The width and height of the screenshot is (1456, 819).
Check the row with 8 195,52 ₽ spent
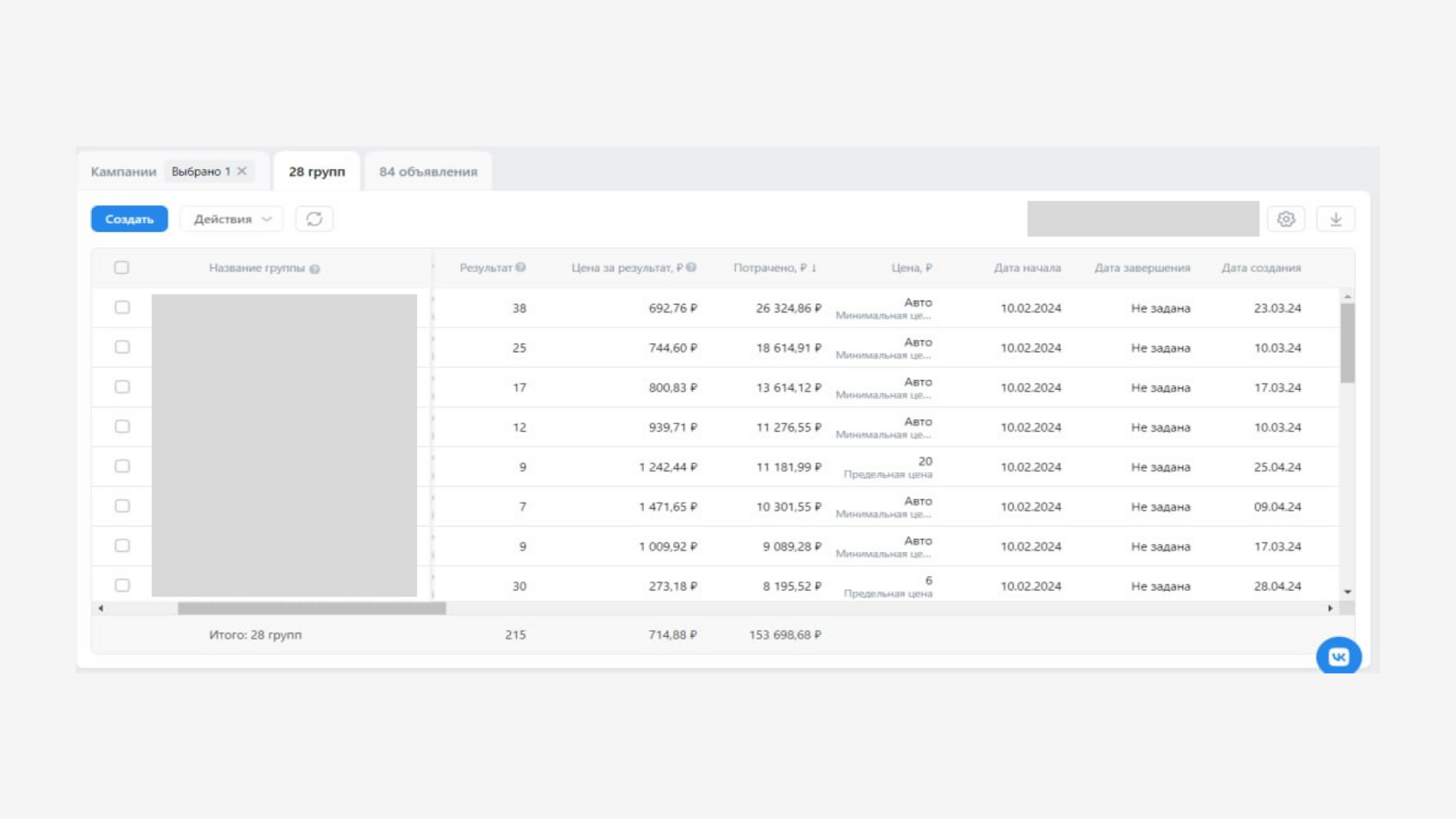click(122, 586)
